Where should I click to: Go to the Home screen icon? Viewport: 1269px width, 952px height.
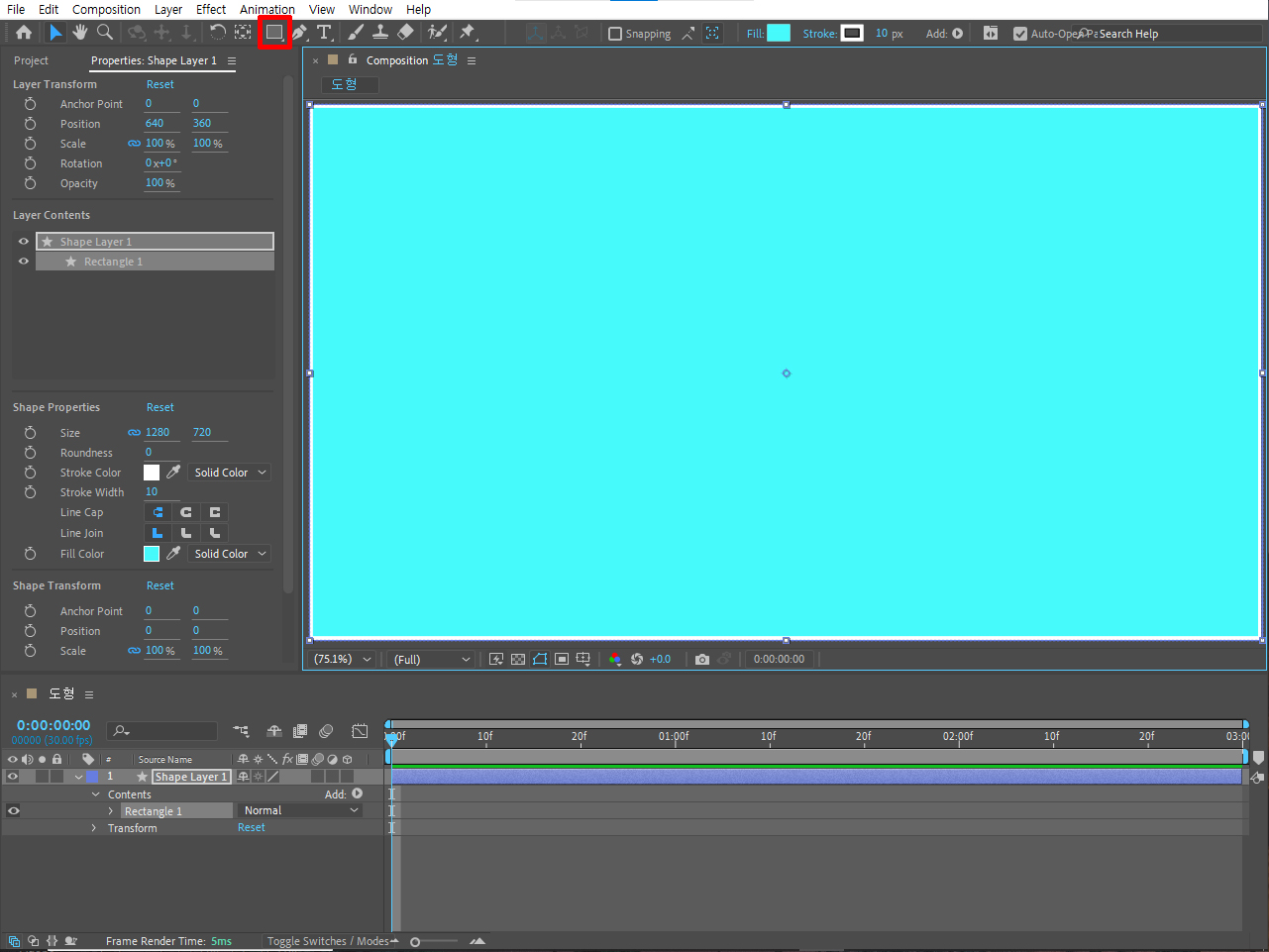[24, 33]
